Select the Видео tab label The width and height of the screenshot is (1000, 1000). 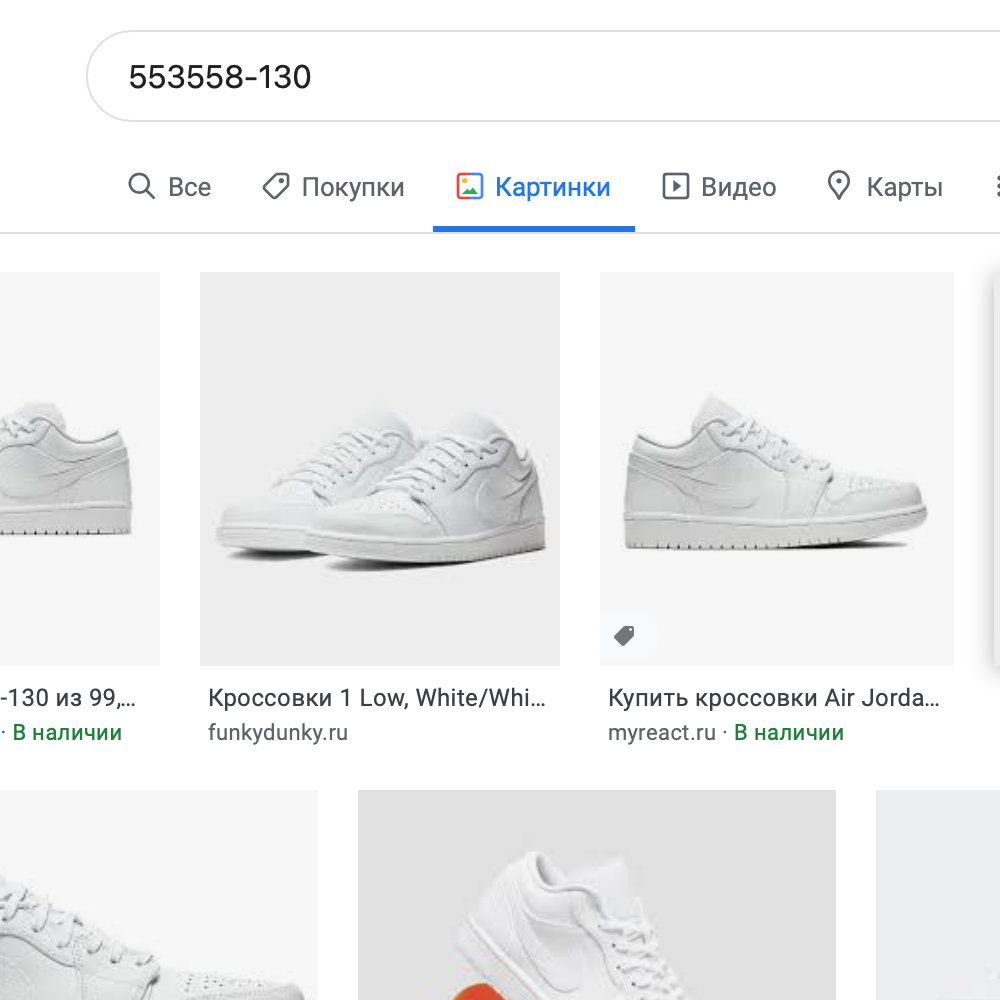click(x=738, y=187)
